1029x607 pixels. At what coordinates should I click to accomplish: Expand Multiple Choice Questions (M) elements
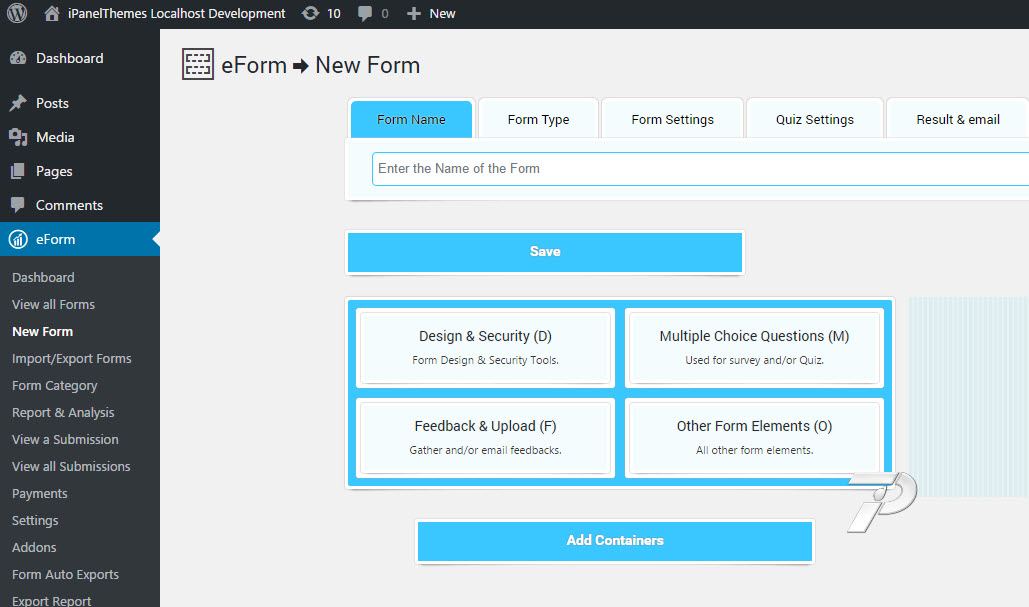754,346
